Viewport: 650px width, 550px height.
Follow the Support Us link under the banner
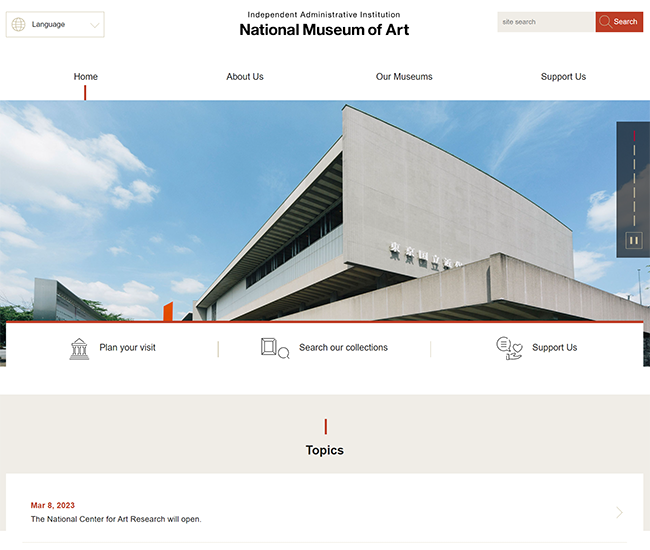pyautogui.click(x=554, y=347)
